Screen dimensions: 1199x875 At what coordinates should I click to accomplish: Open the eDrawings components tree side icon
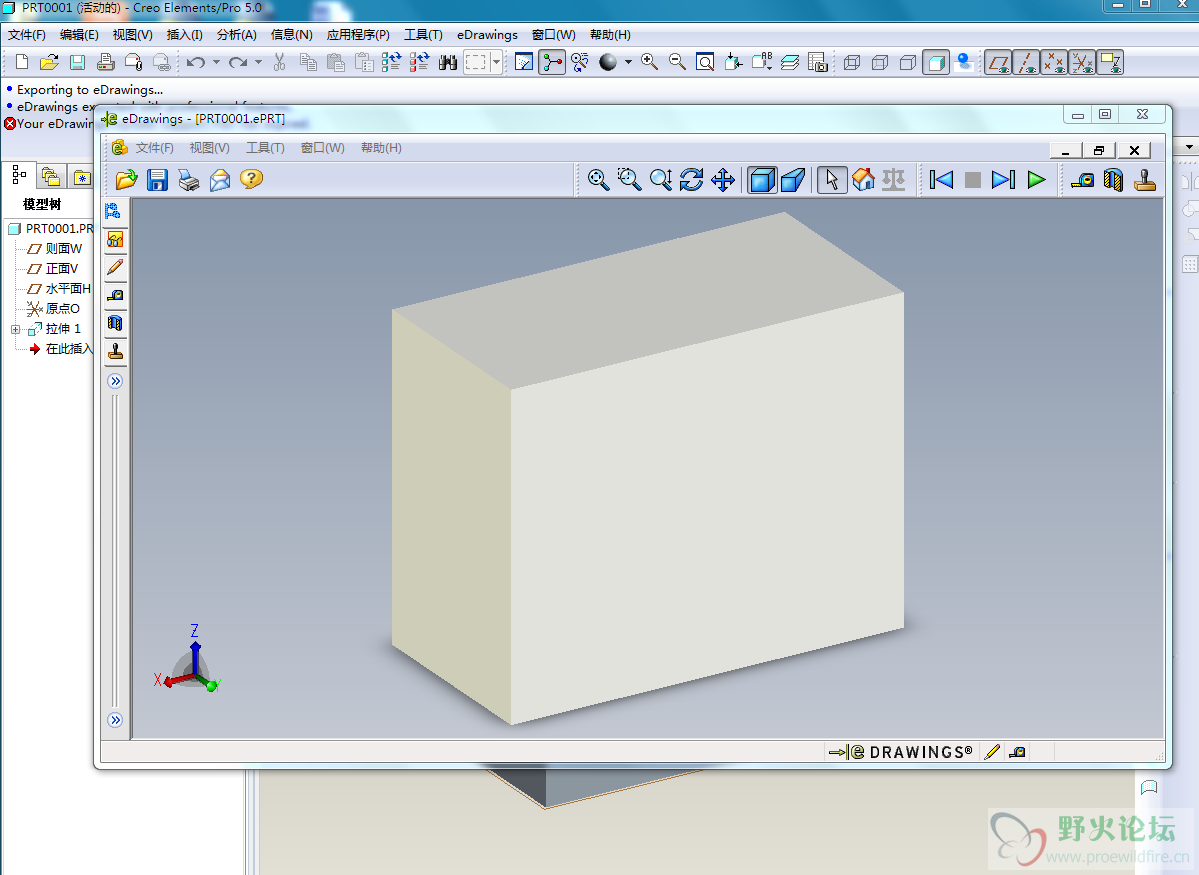[x=114, y=212]
